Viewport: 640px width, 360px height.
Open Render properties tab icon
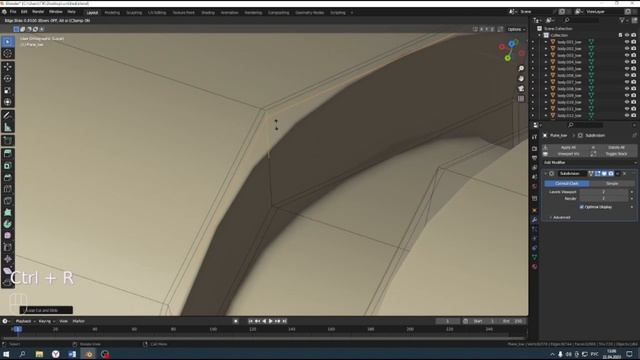[x=535, y=149]
